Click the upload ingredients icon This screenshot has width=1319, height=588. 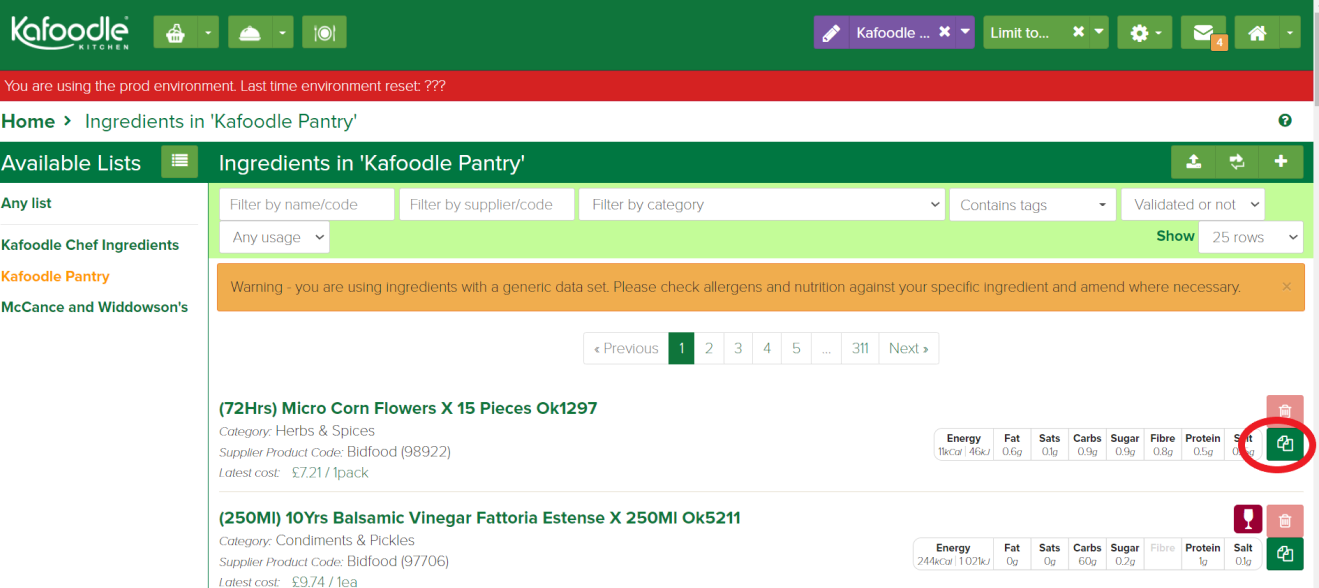tap(1193, 162)
